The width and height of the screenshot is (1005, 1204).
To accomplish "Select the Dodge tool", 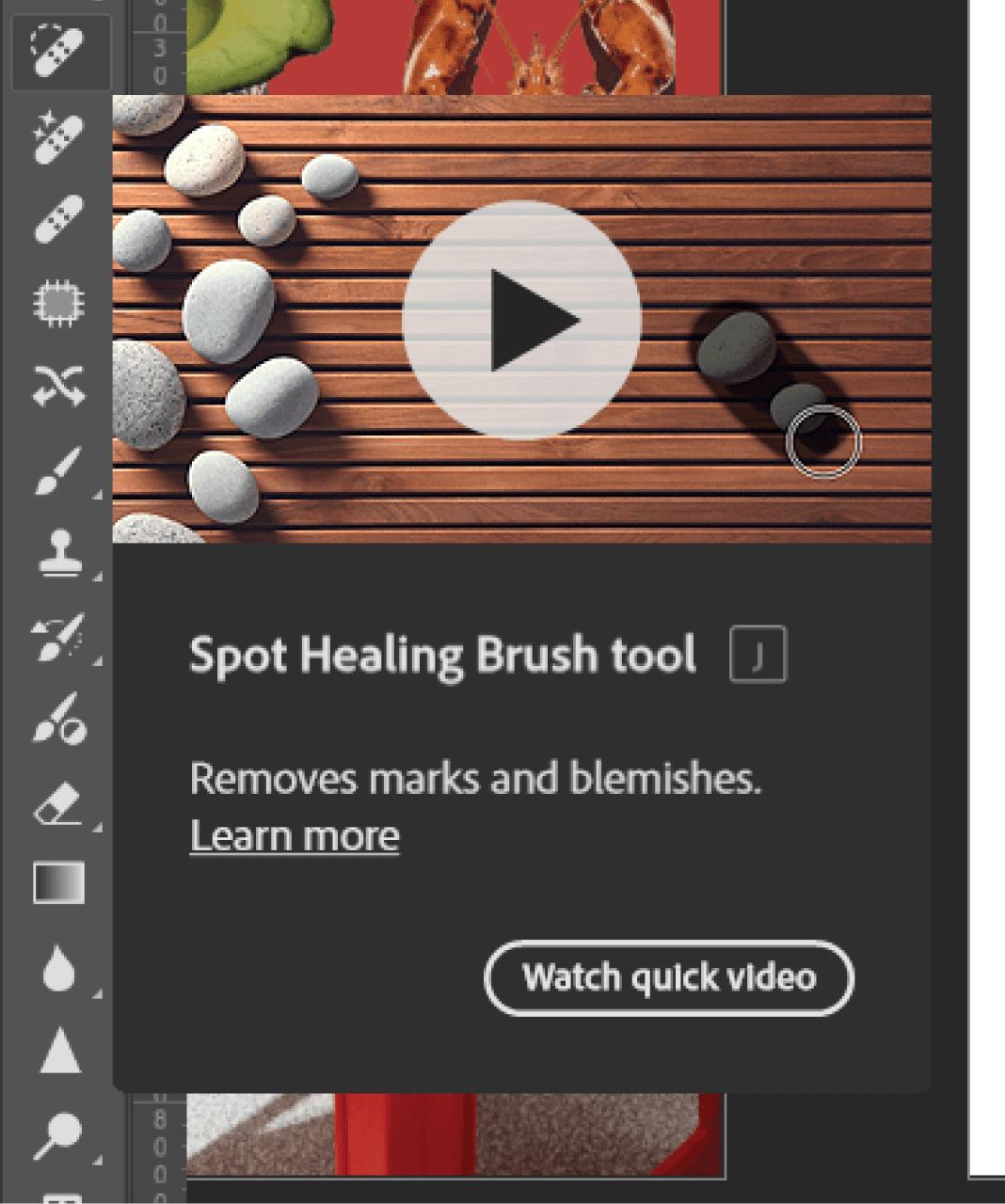I will tap(58, 1135).
